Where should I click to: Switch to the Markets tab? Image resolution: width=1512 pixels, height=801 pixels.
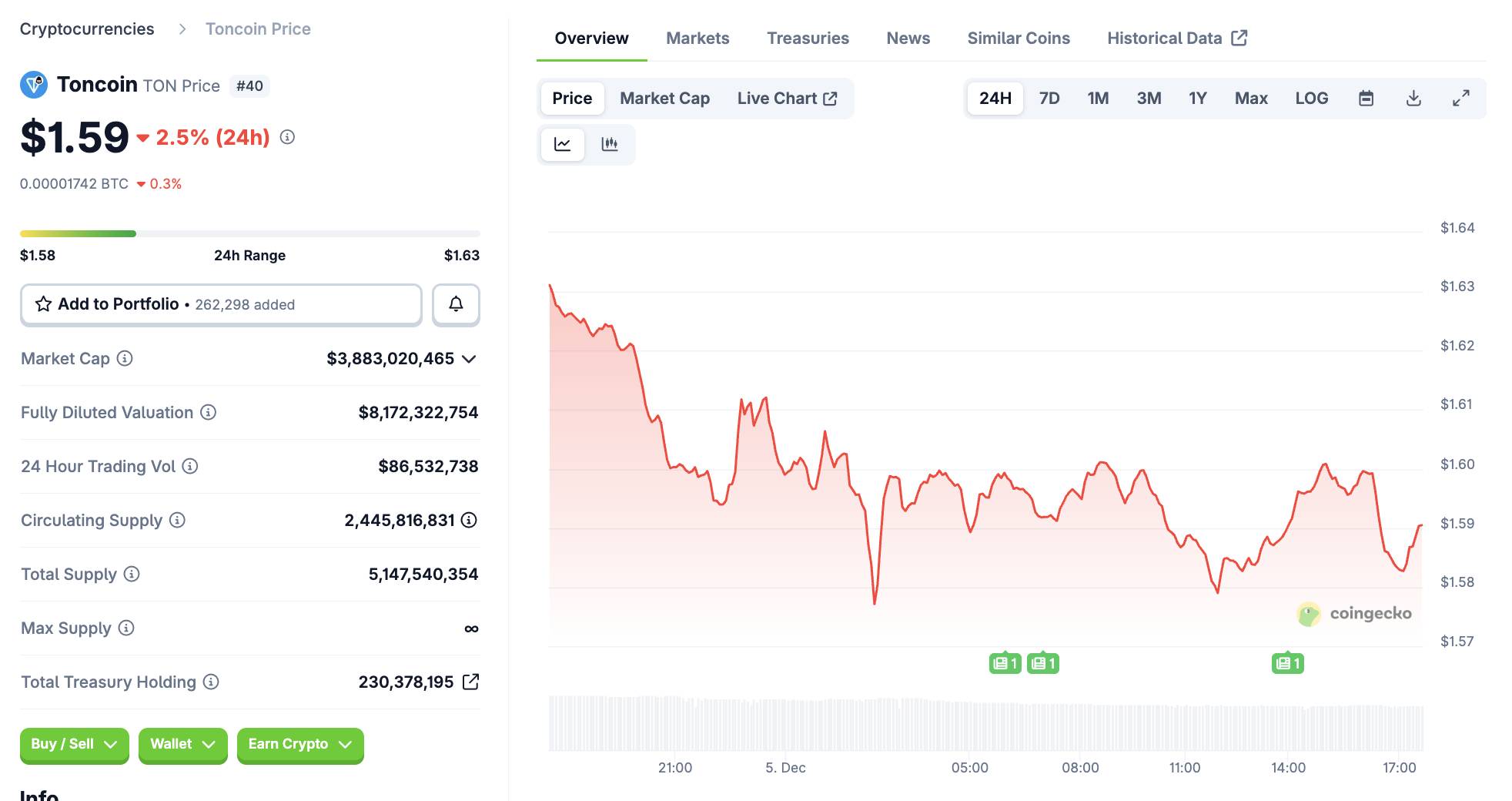tap(697, 38)
